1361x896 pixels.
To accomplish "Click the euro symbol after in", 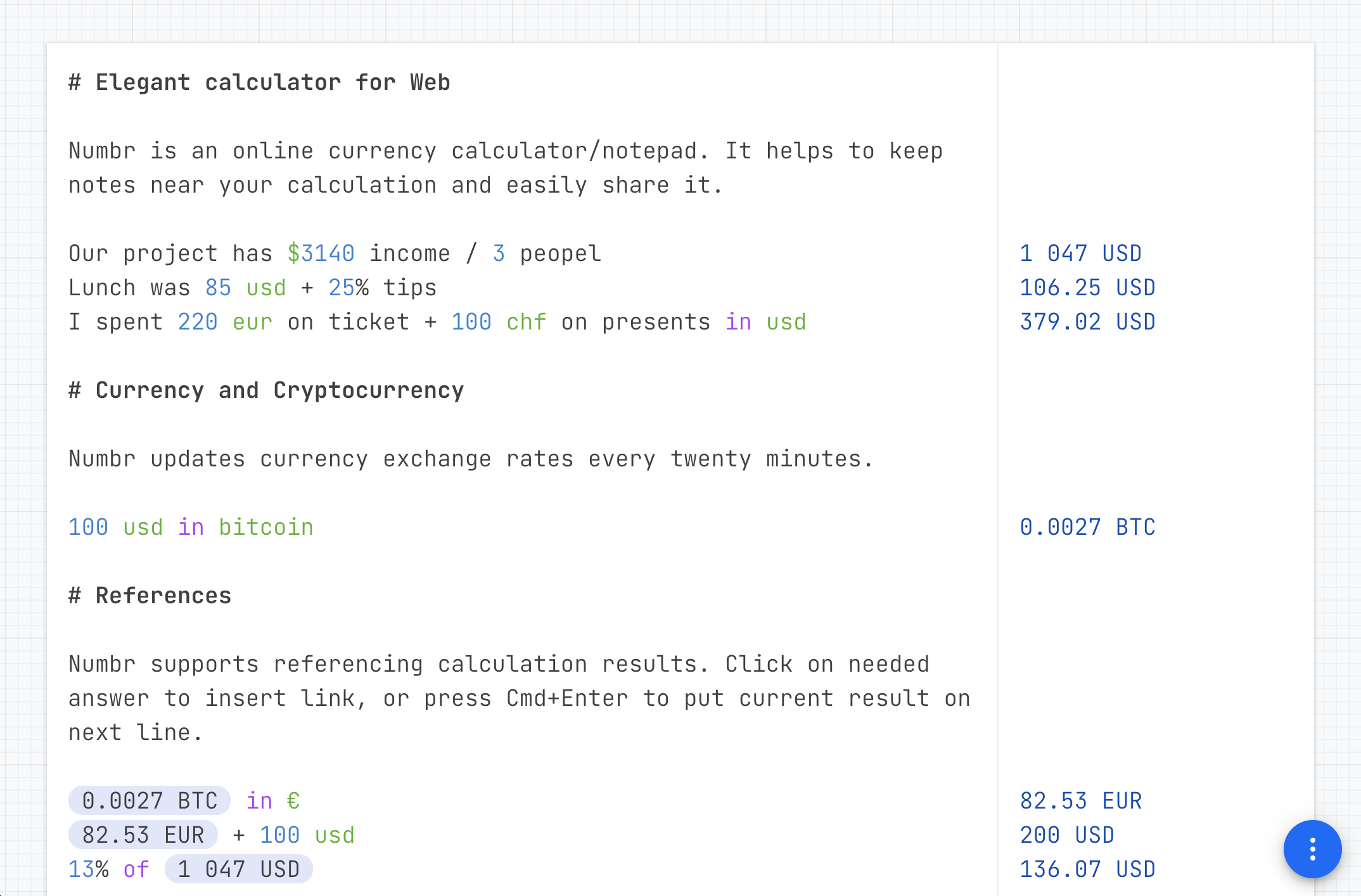I will click(293, 801).
